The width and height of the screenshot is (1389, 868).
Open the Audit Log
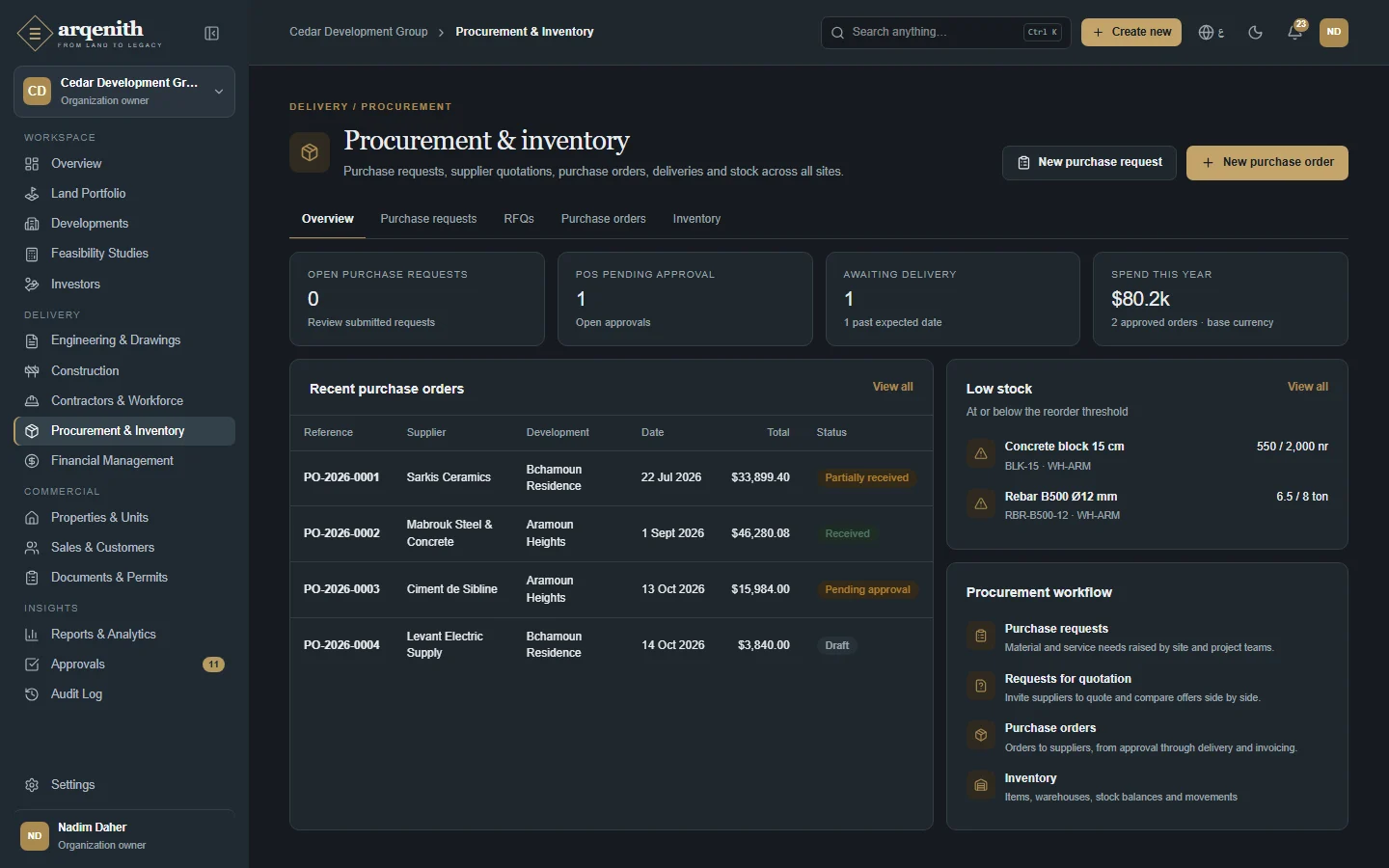124,694
